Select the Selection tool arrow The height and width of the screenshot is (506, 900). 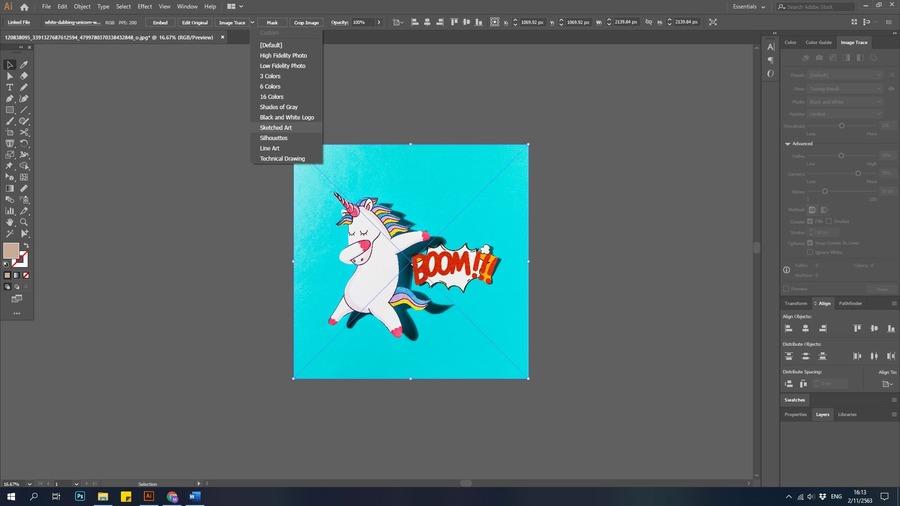[10, 65]
